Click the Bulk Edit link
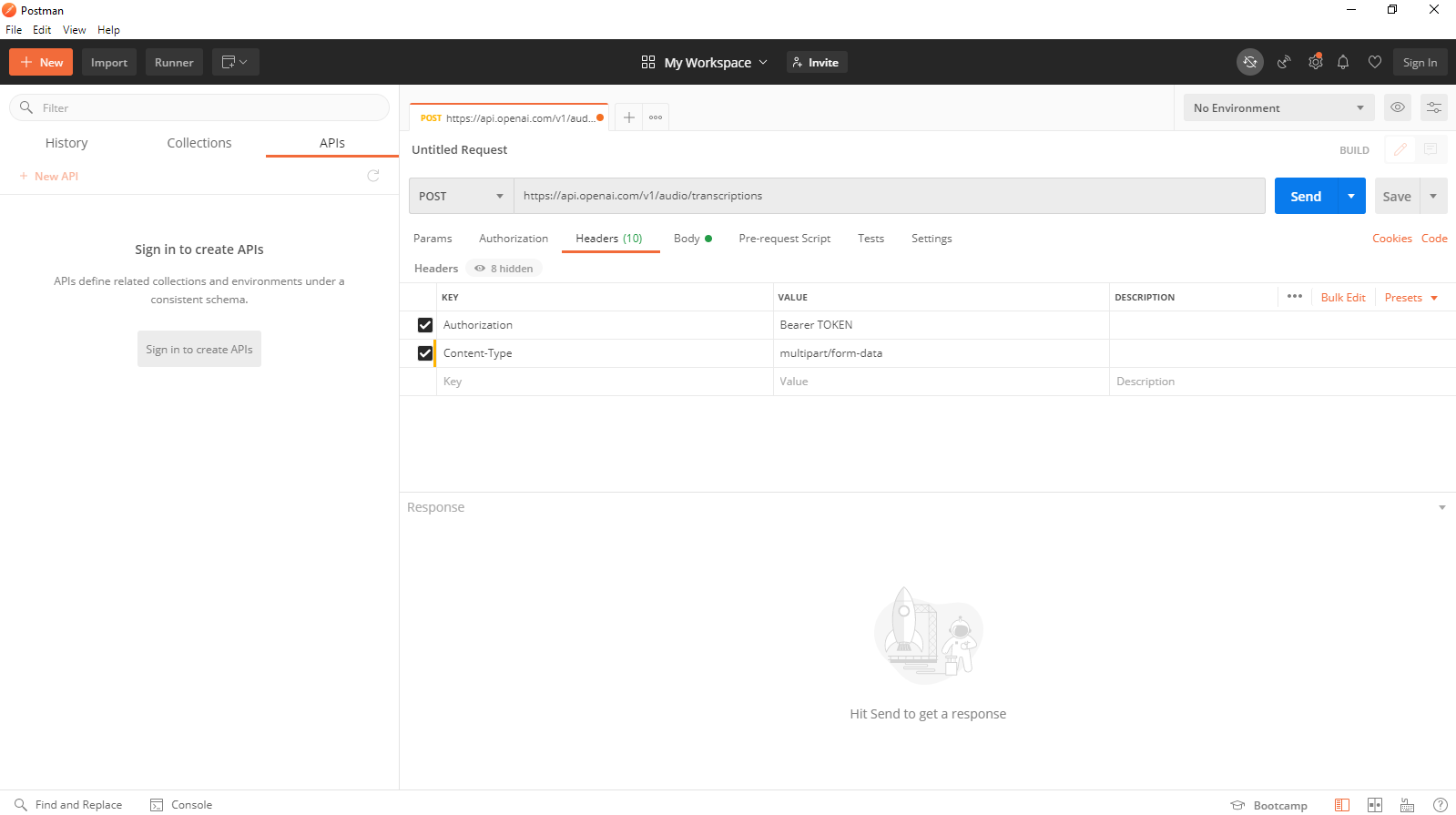 click(1343, 298)
